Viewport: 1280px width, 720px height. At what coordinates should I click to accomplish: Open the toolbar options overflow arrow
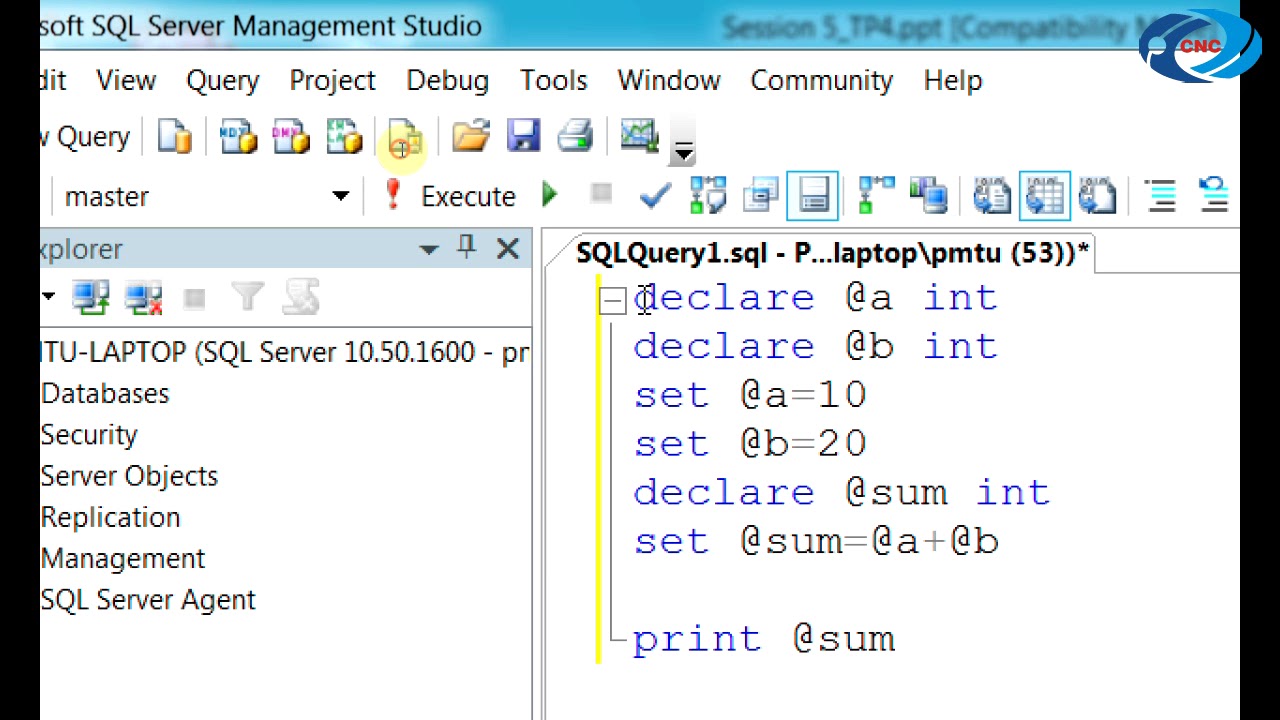pyautogui.click(x=683, y=150)
